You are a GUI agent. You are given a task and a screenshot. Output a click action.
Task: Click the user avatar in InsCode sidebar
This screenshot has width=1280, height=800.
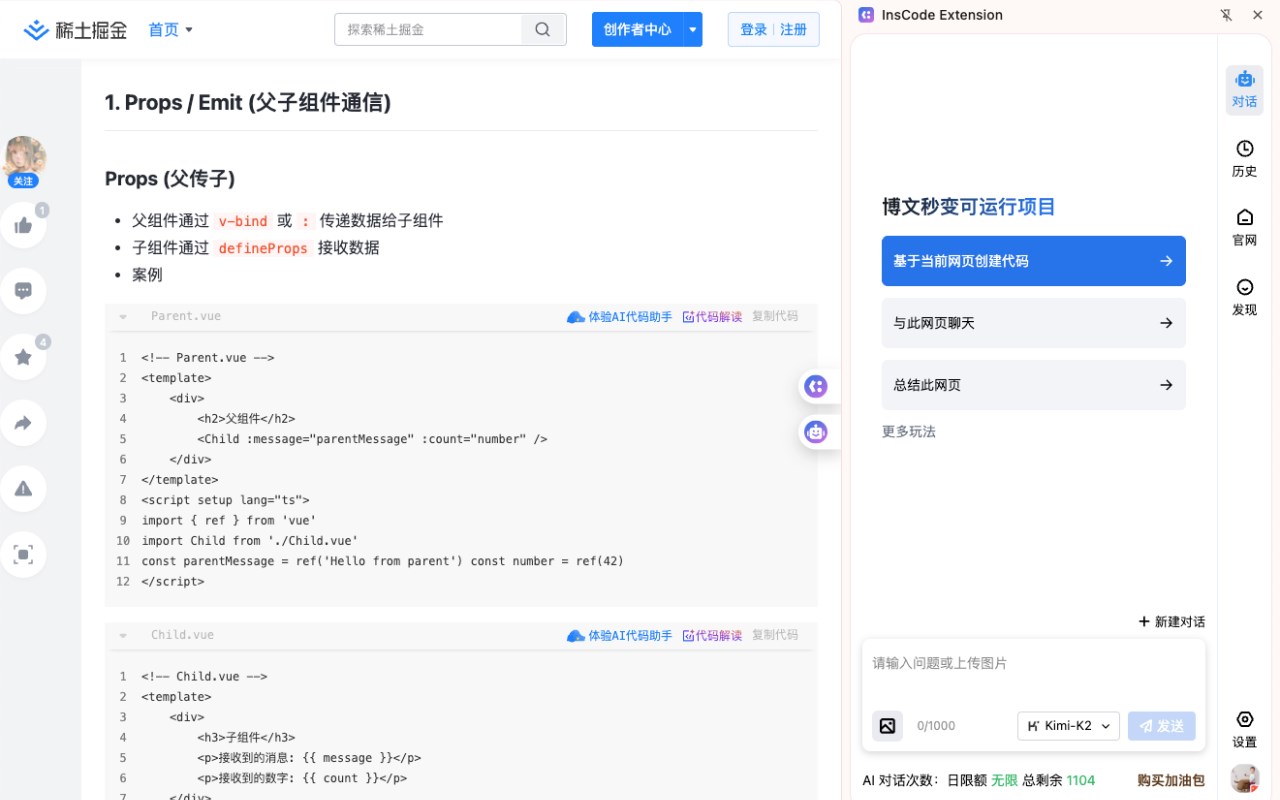tap(1245, 778)
